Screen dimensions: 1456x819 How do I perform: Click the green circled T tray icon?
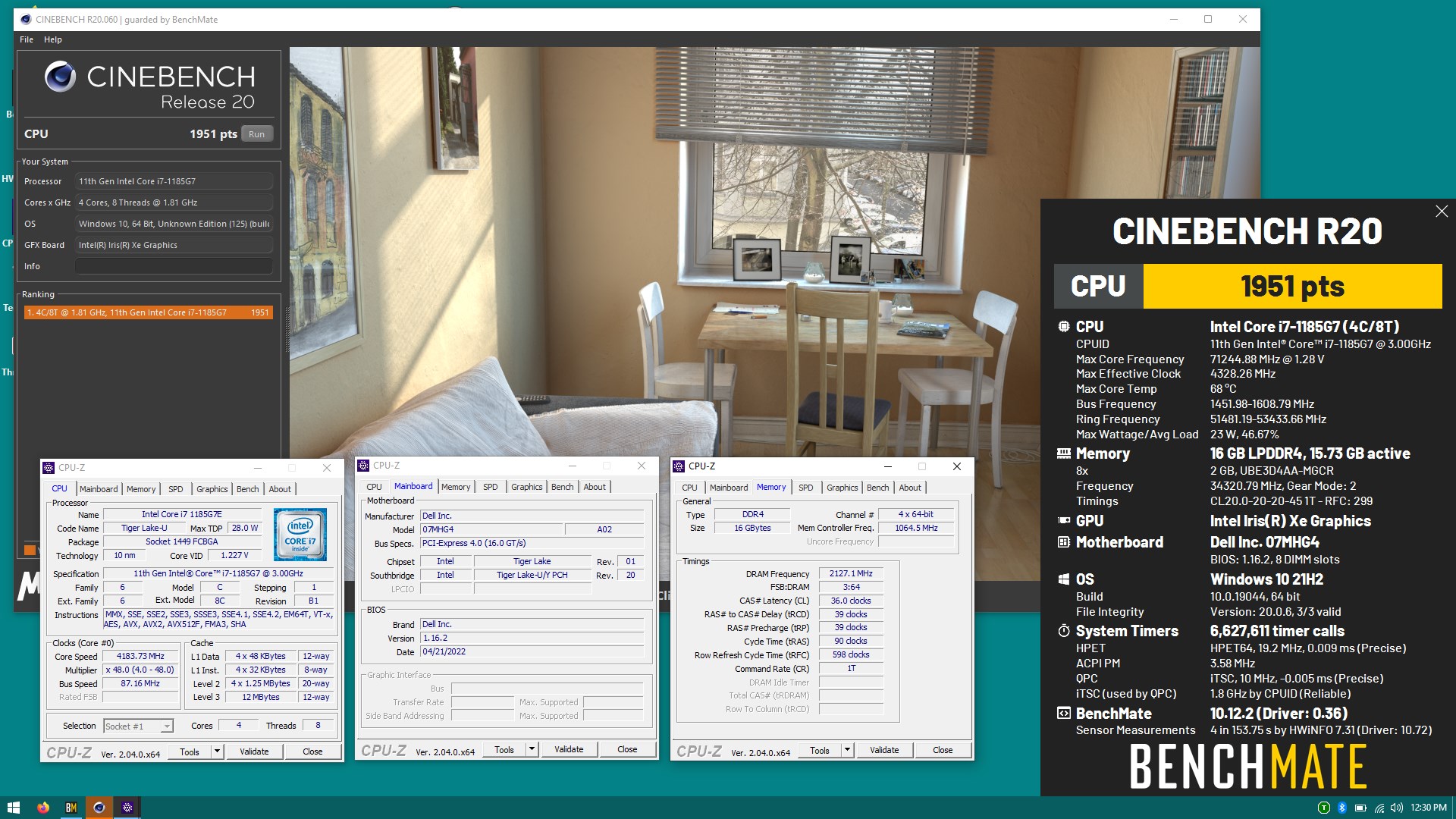1324,808
